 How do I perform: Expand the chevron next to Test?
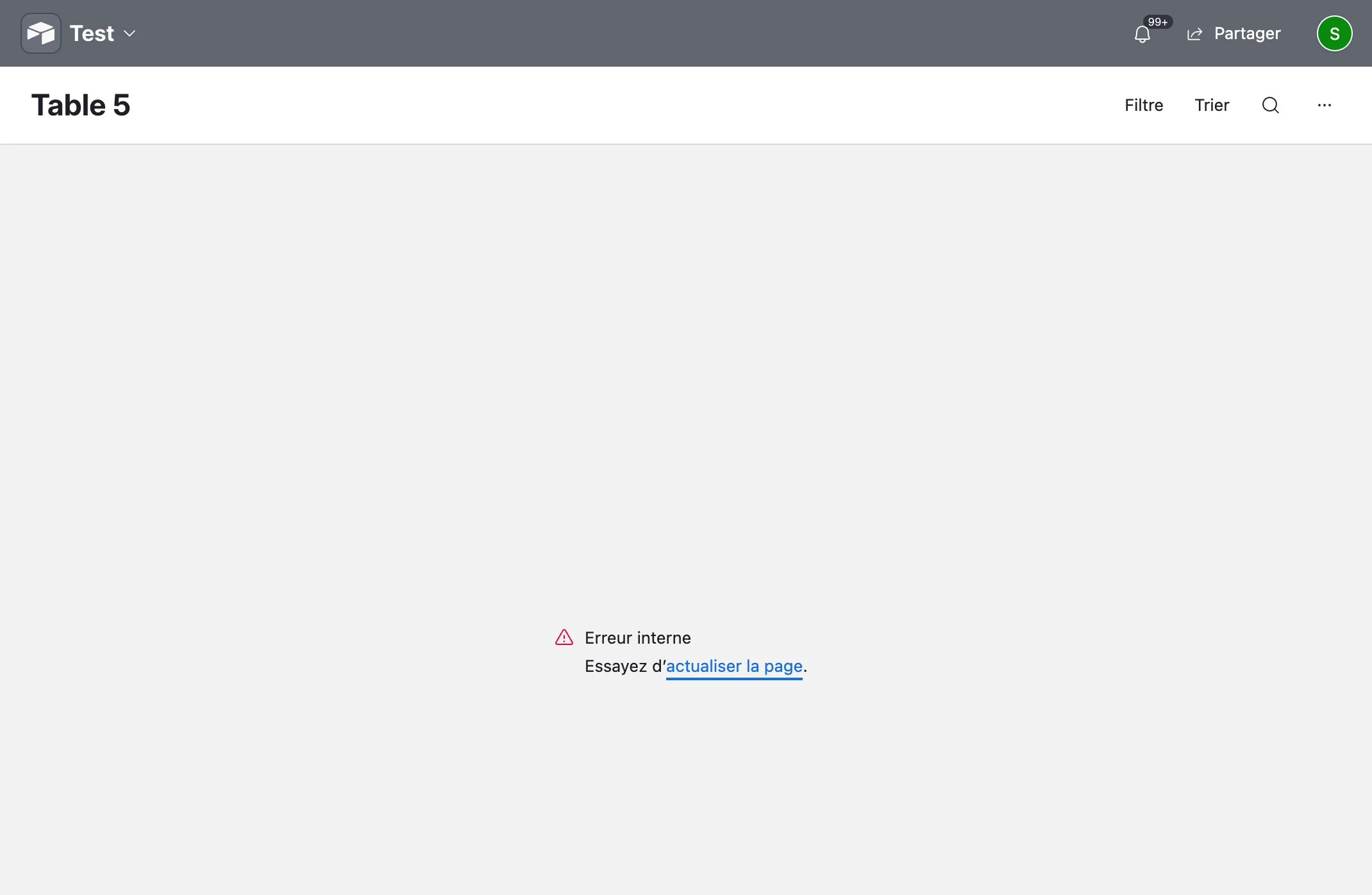pyautogui.click(x=130, y=33)
